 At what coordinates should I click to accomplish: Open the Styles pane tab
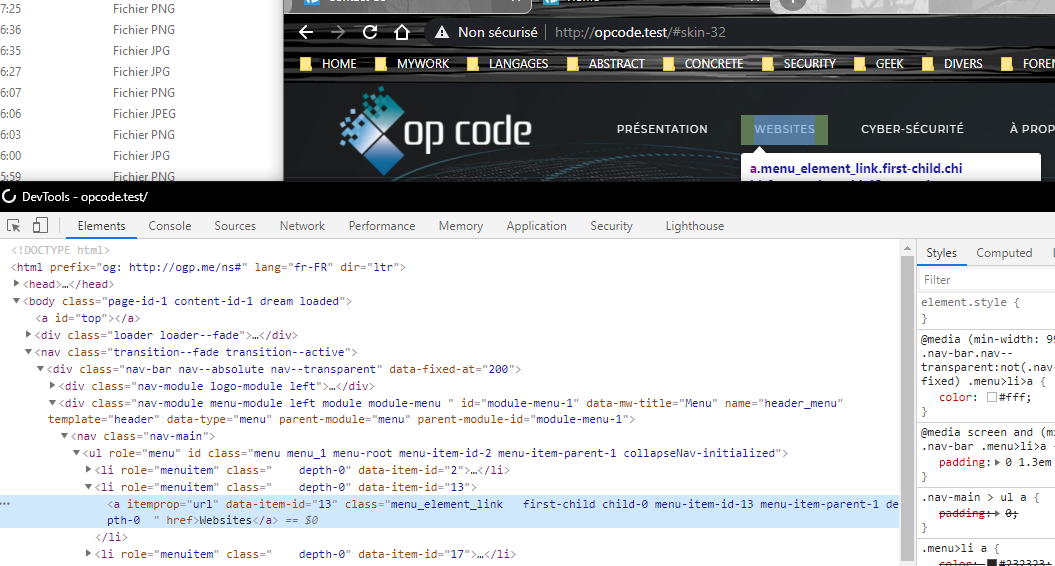coord(941,253)
